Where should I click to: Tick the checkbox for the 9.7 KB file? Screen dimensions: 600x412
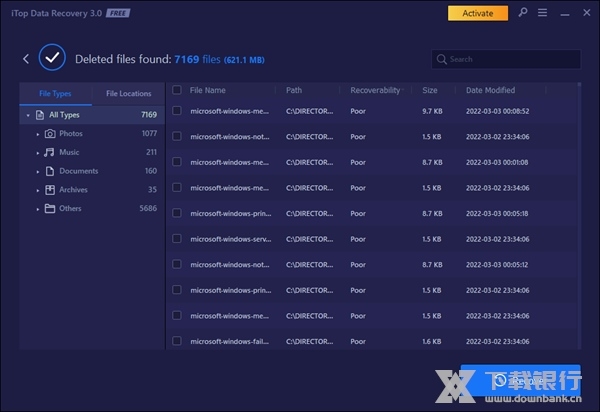coord(177,111)
